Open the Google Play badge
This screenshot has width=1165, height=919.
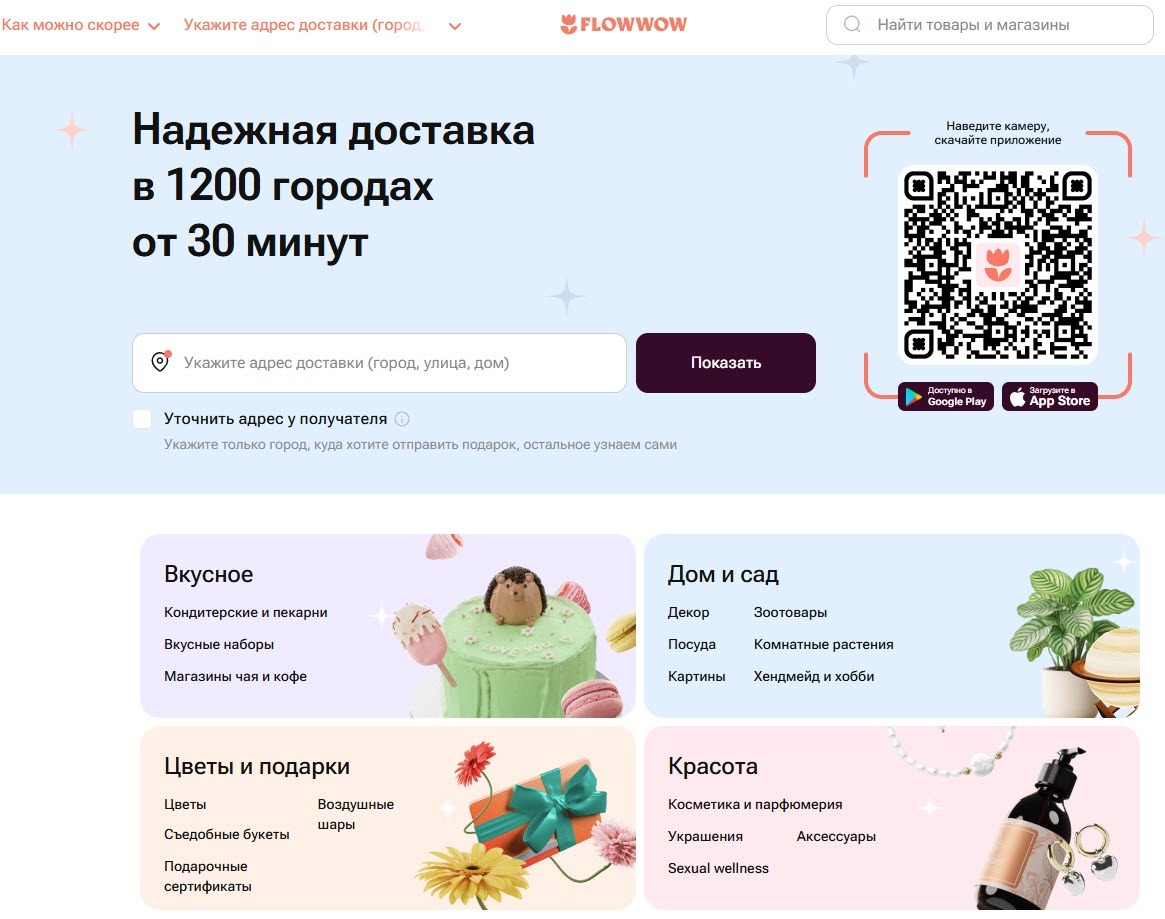pos(945,396)
